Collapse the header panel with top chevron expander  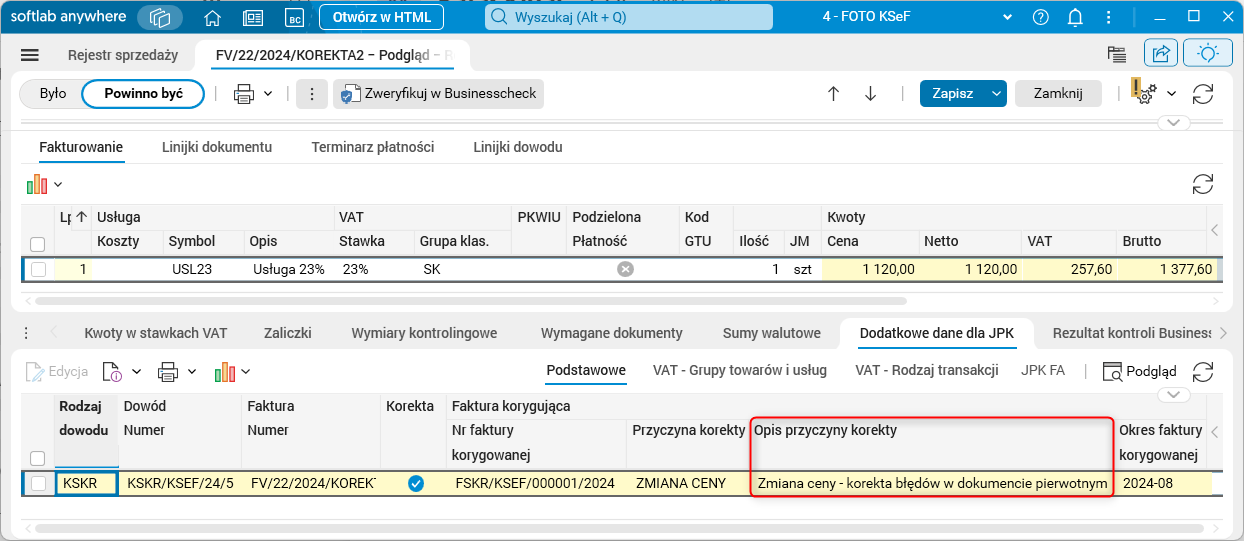click(x=1173, y=123)
